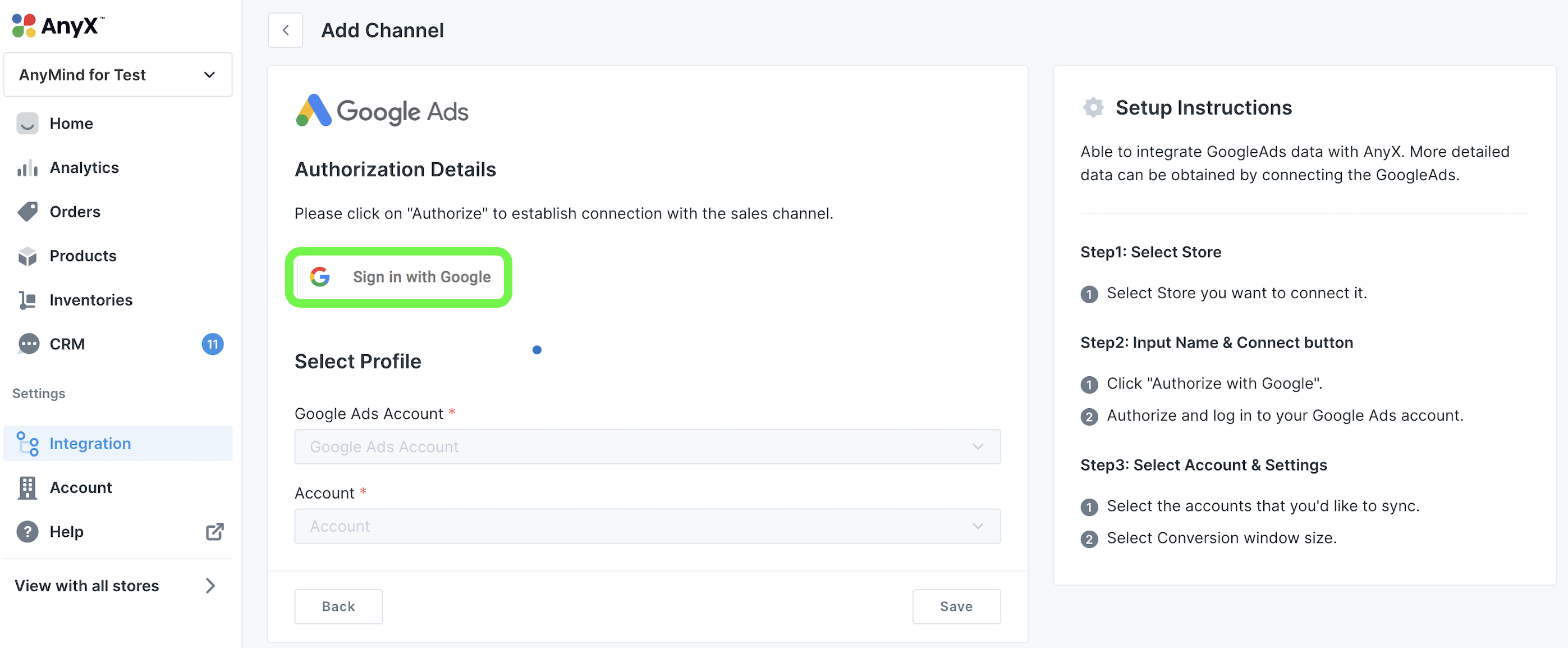Click the Back button at bottom
This screenshot has height=648, width=1568.
[x=338, y=606]
